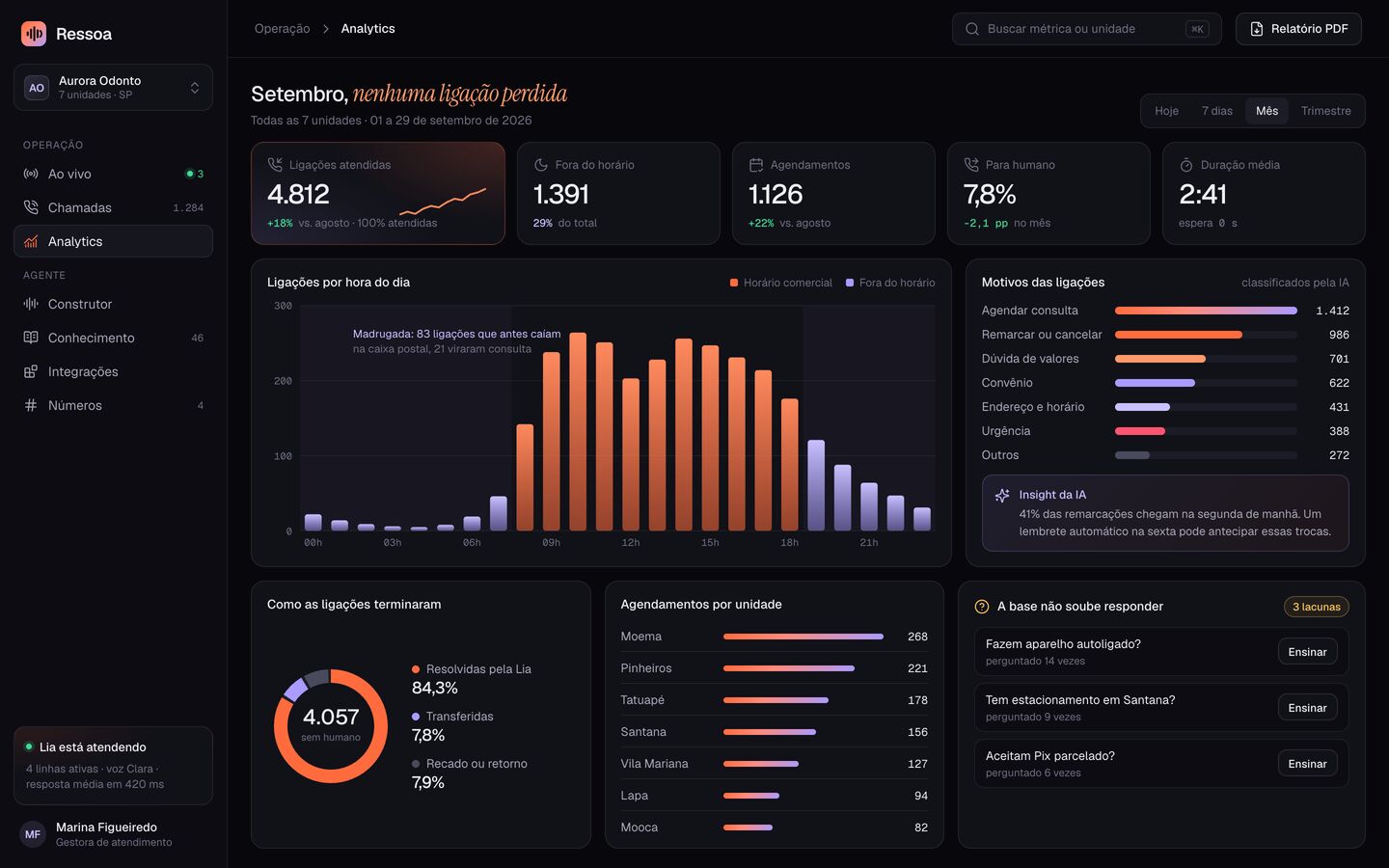Viewport: 1389px width, 868px height.
Task: Click the Lia está atendendo status card
Action: click(x=113, y=766)
